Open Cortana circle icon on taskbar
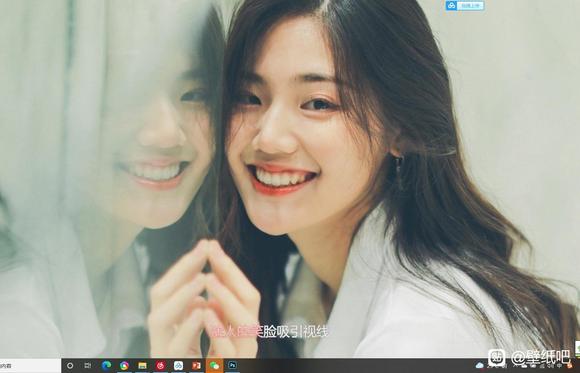Viewport: 580px width, 373px height. [70, 366]
